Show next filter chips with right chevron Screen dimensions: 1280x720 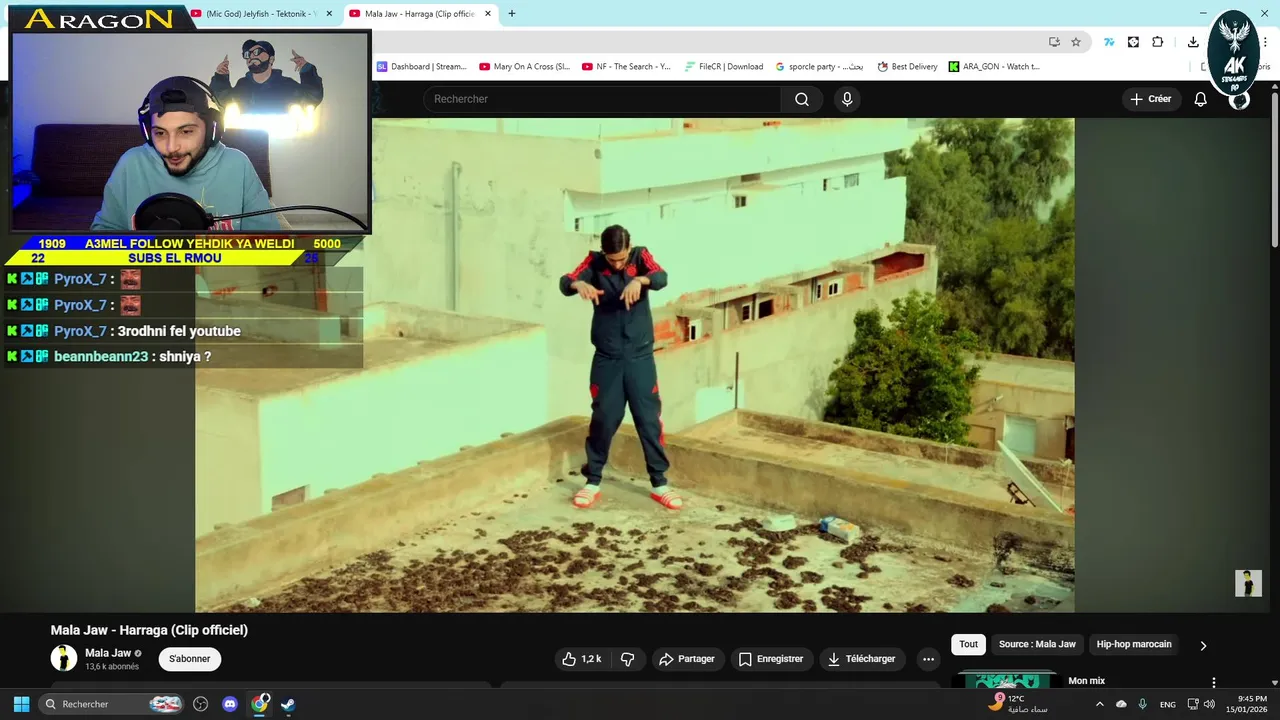click(1203, 645)
